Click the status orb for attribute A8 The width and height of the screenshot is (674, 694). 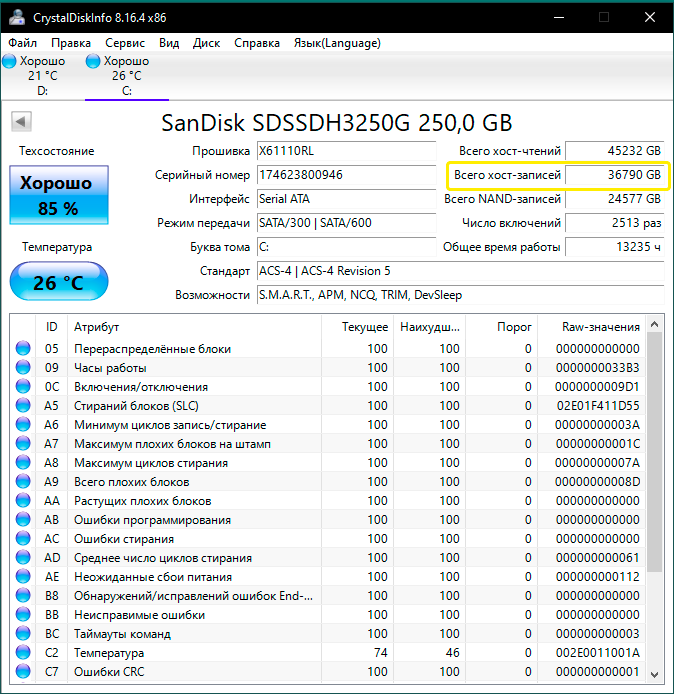pyautogui.click(x=23, y=463)
